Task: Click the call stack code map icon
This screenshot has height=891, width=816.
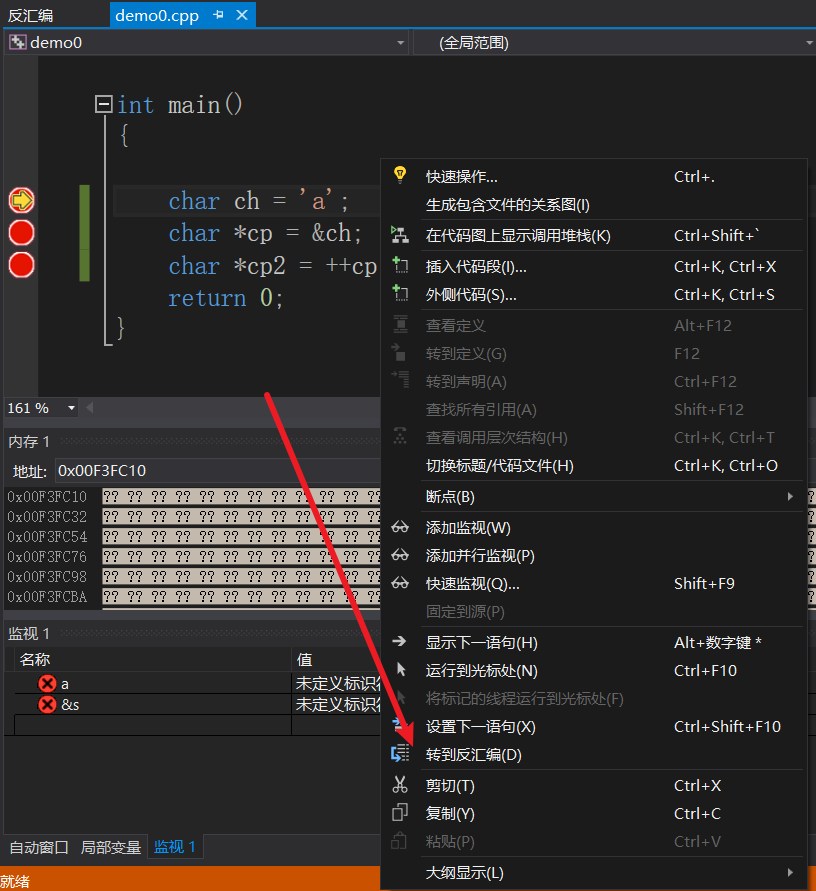Action: [x=399, y=235]
